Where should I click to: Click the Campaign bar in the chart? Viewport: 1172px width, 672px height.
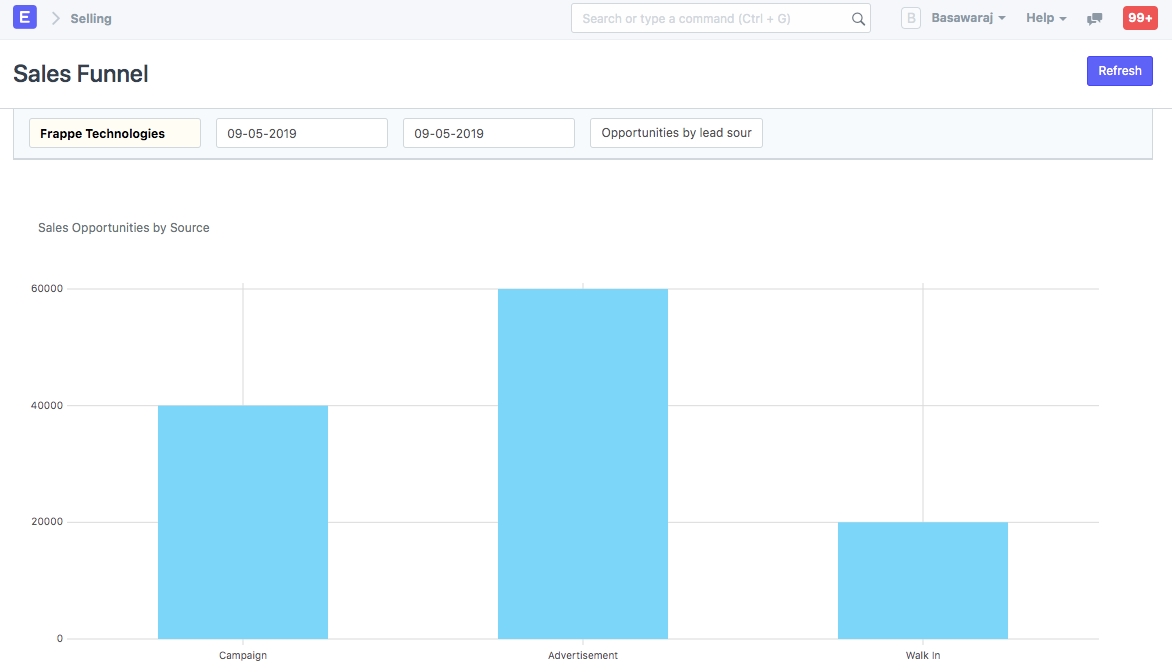243,521
